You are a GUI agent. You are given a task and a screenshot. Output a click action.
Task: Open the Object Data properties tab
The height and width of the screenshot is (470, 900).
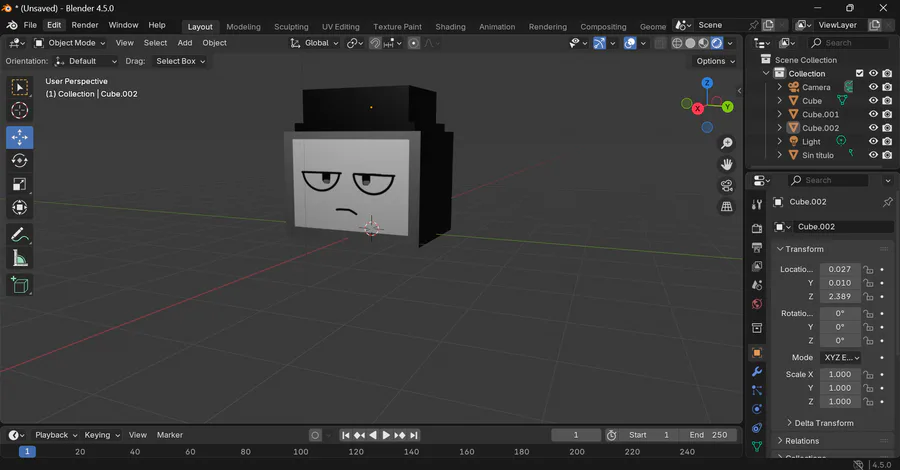pyautogui.click(x=757, y=446)
